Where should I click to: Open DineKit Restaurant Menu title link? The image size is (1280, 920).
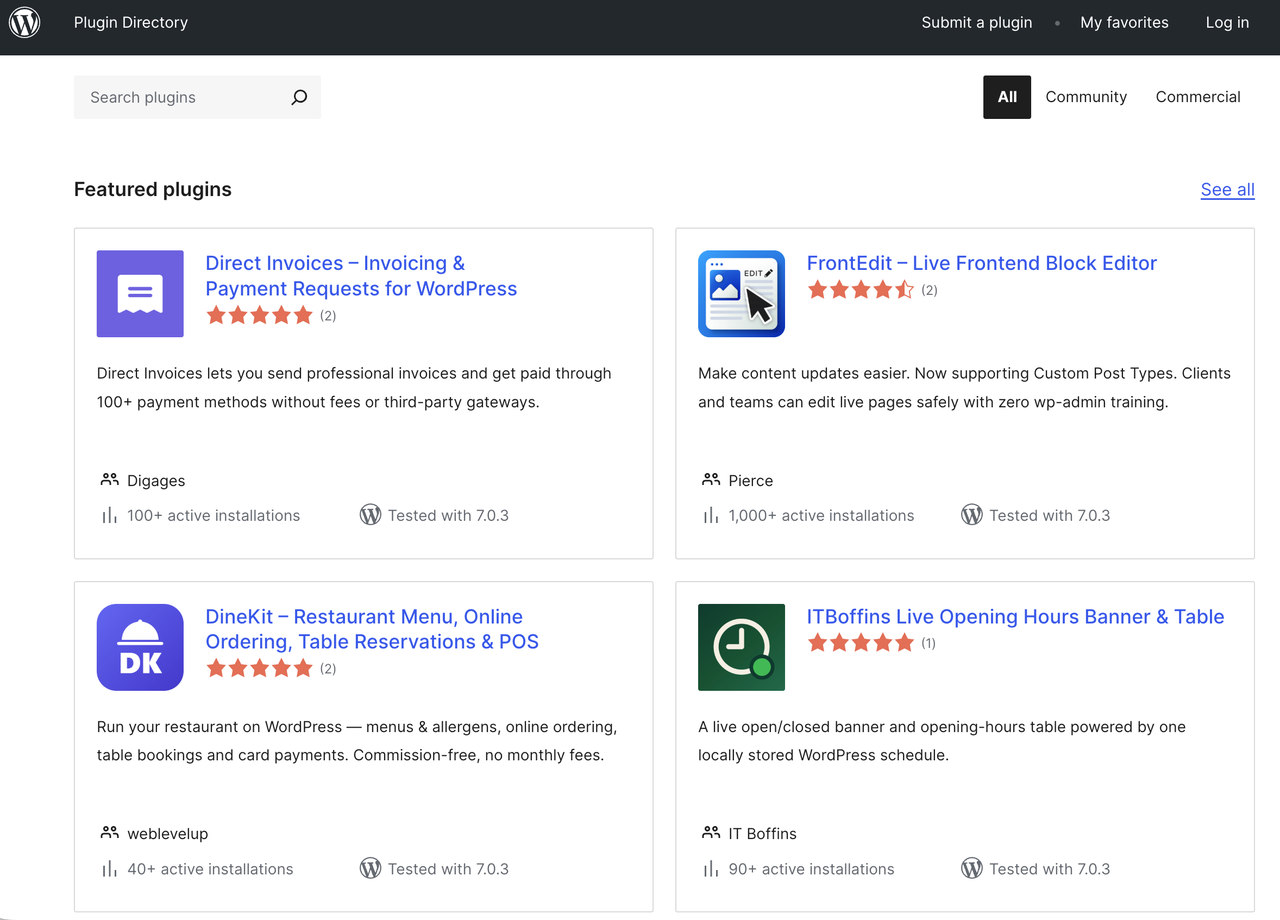click(x=372, y=629)
